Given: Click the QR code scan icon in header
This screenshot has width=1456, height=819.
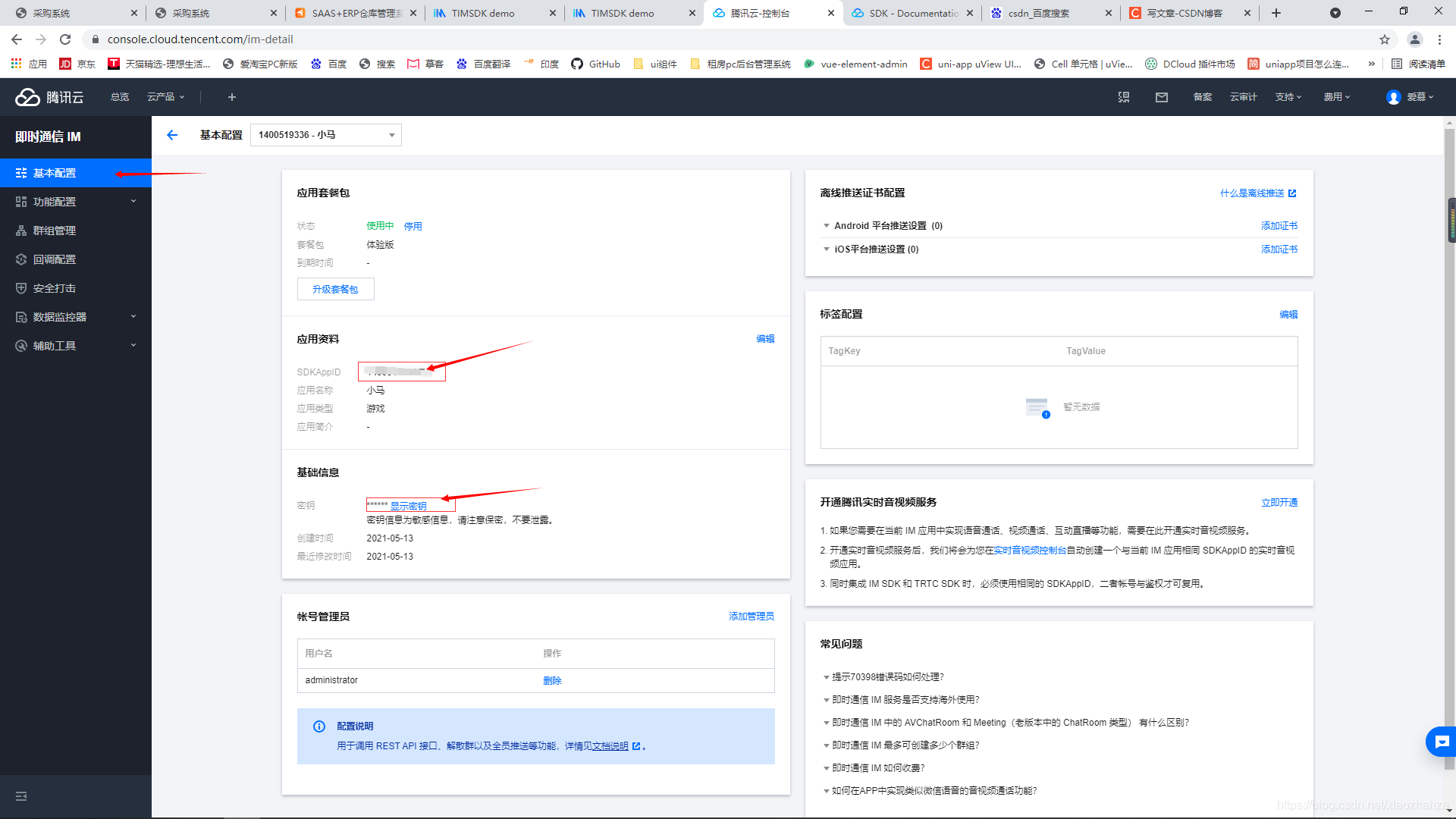Looking at the screenshot, I should pyautogui.click(x=1124, y=97).
